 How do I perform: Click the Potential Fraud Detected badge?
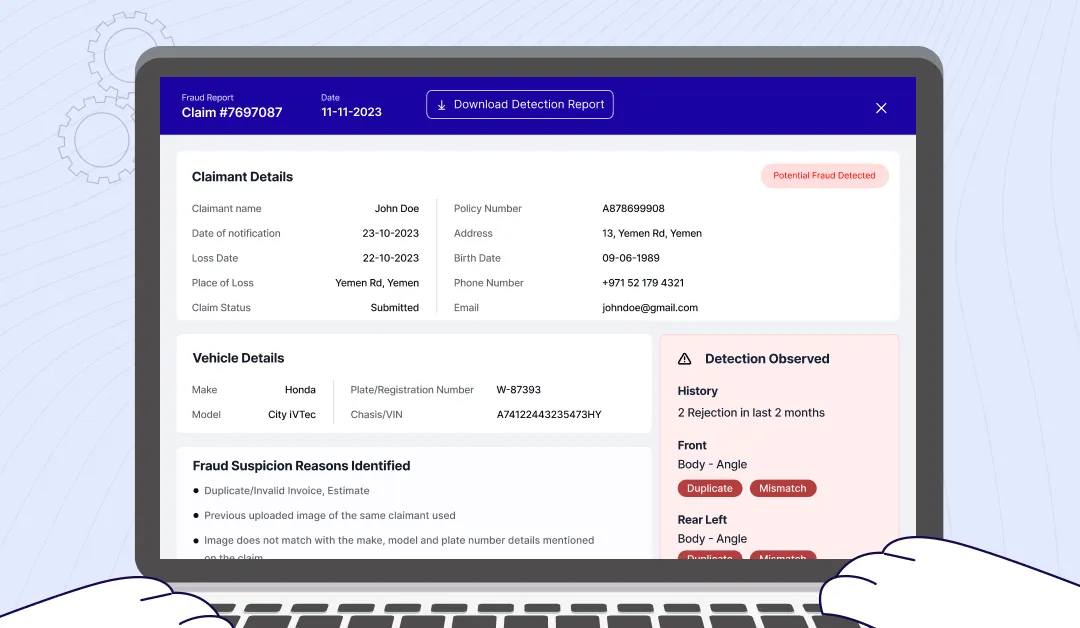[824, 176]
